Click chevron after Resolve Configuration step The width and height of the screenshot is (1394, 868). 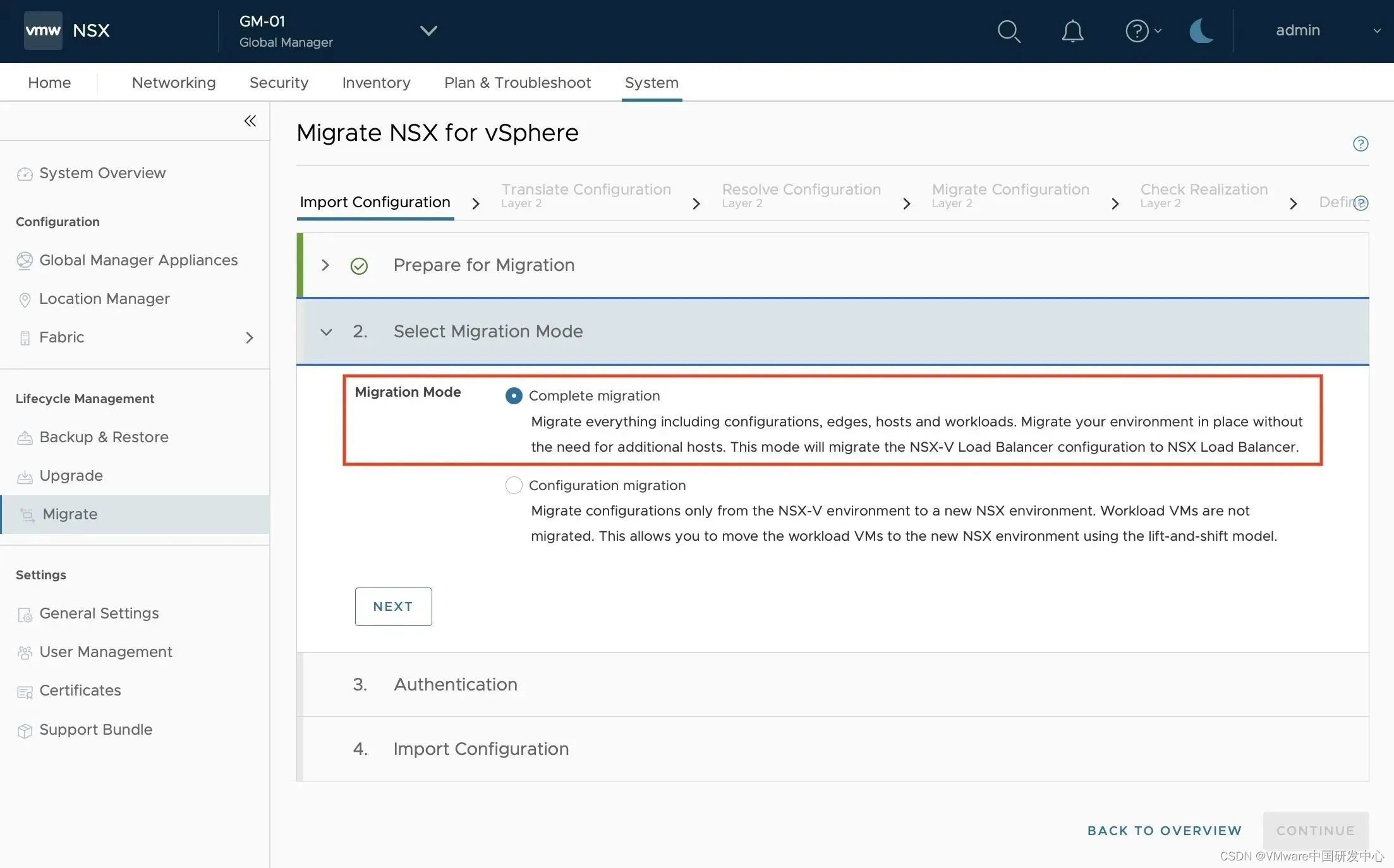907,203
